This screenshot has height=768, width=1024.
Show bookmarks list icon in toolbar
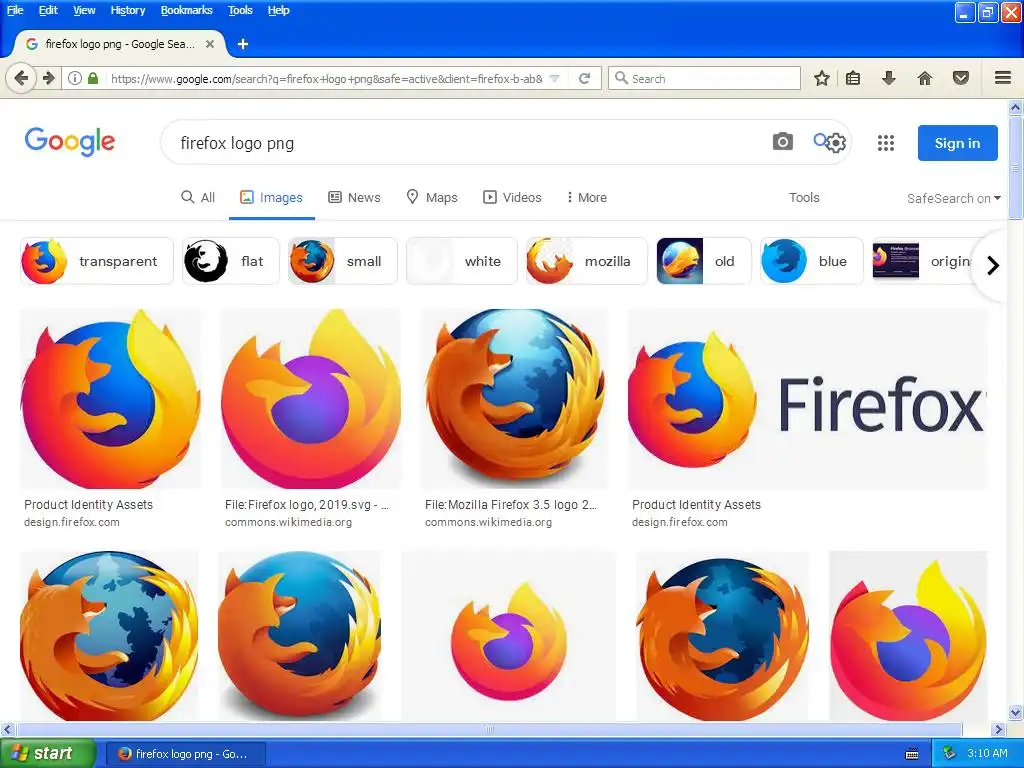click(853, 78)
